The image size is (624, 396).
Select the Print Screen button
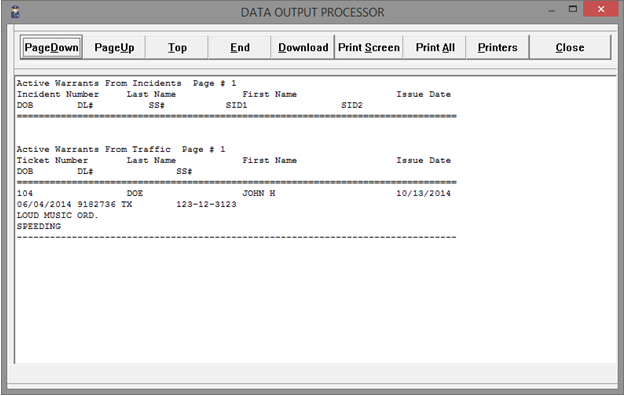369,47
